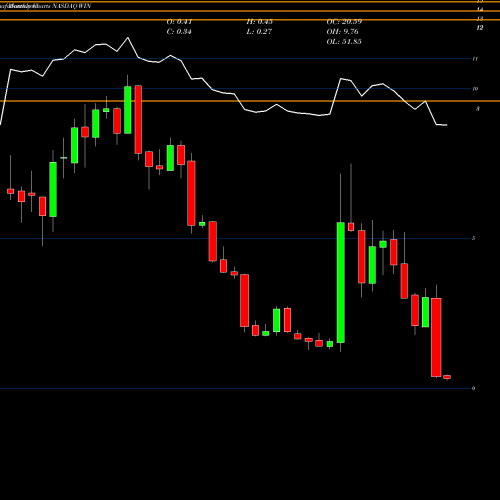The height and width of the screenshot is (500, 500).
Task: Select the 'OH: 9.76' reading
Action: [x=343, y=32]
